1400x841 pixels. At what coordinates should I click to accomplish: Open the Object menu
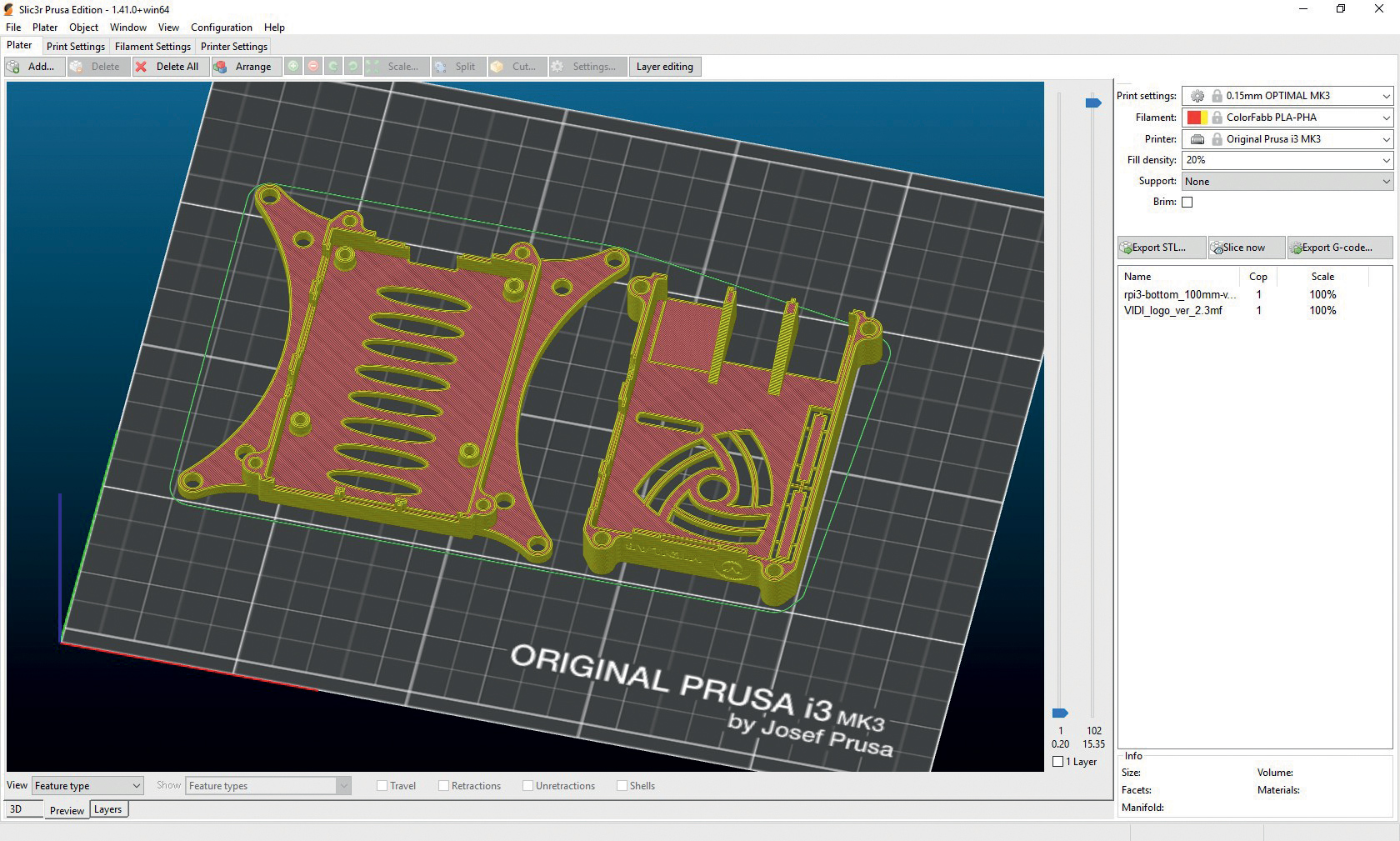(83, 28)
